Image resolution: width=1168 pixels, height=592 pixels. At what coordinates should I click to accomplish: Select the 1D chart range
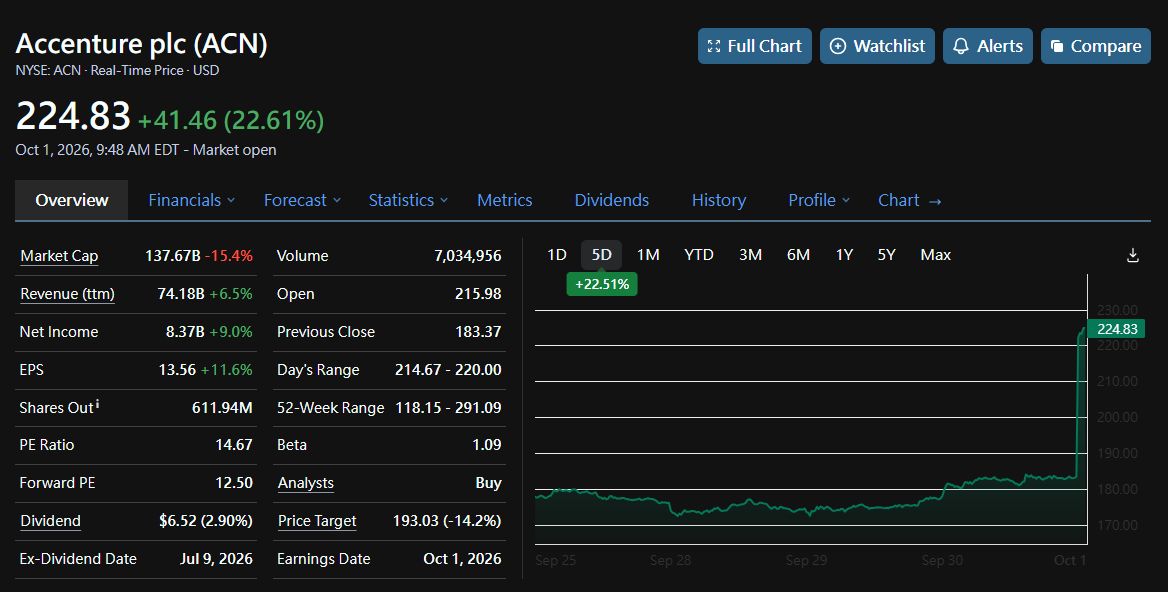[557, 255]
